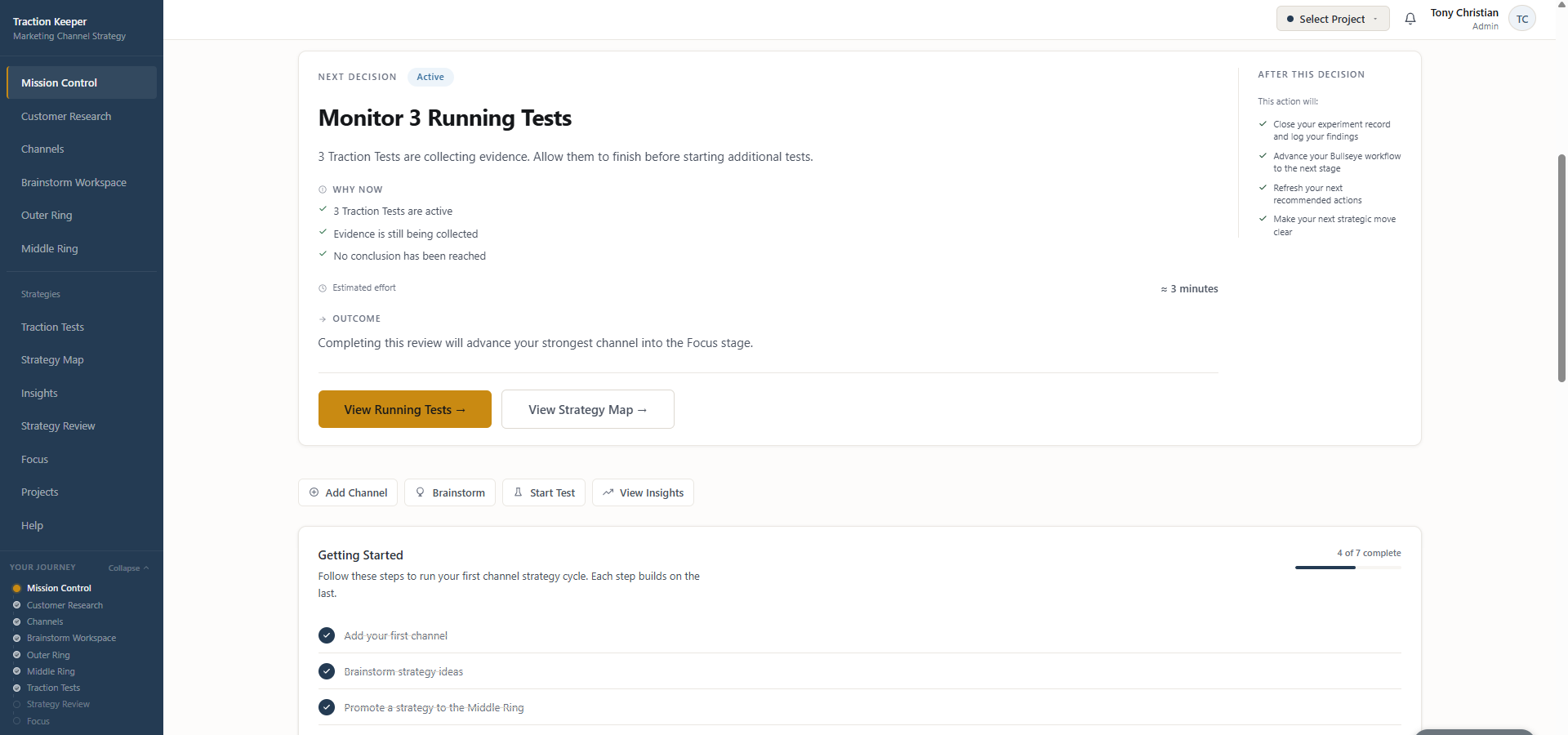1568x735 pixels.
Task: Toggle 'Add your first channel' checkmark
Action: (327, 635)
